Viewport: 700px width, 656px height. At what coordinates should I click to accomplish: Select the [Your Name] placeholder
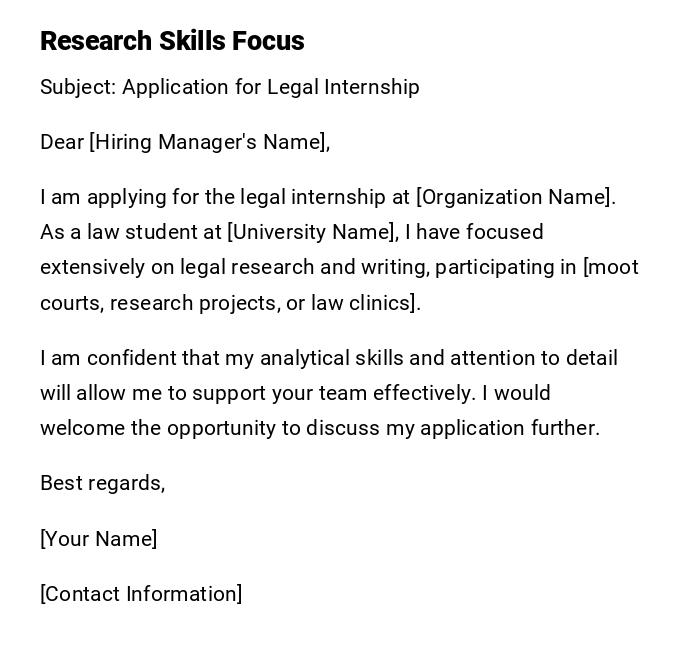tap(98, 539)
